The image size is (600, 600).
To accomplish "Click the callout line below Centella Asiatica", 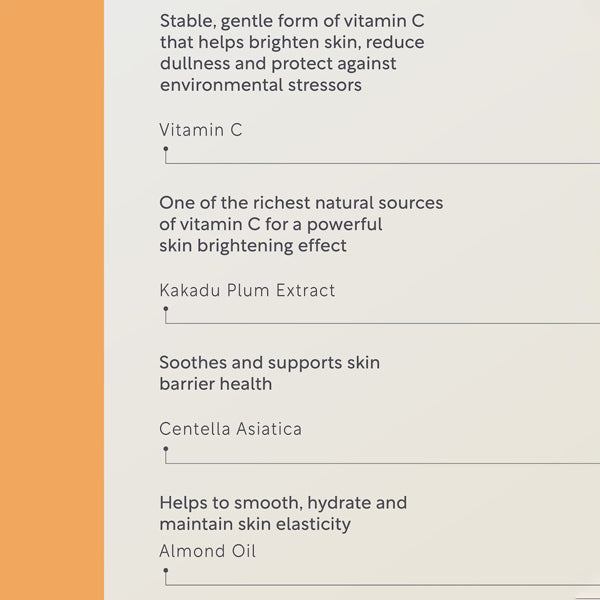I will tap(382, 463).
